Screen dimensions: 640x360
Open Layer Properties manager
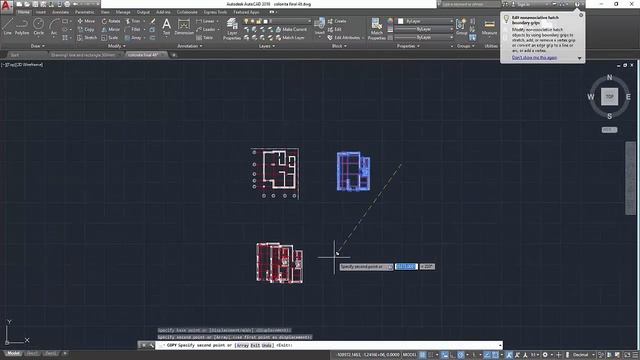[x=232, y=29]
